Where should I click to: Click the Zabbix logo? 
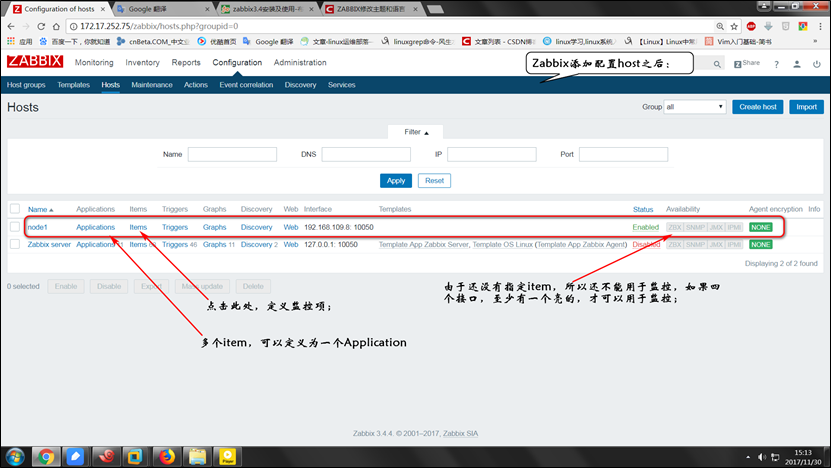(35, 61)
